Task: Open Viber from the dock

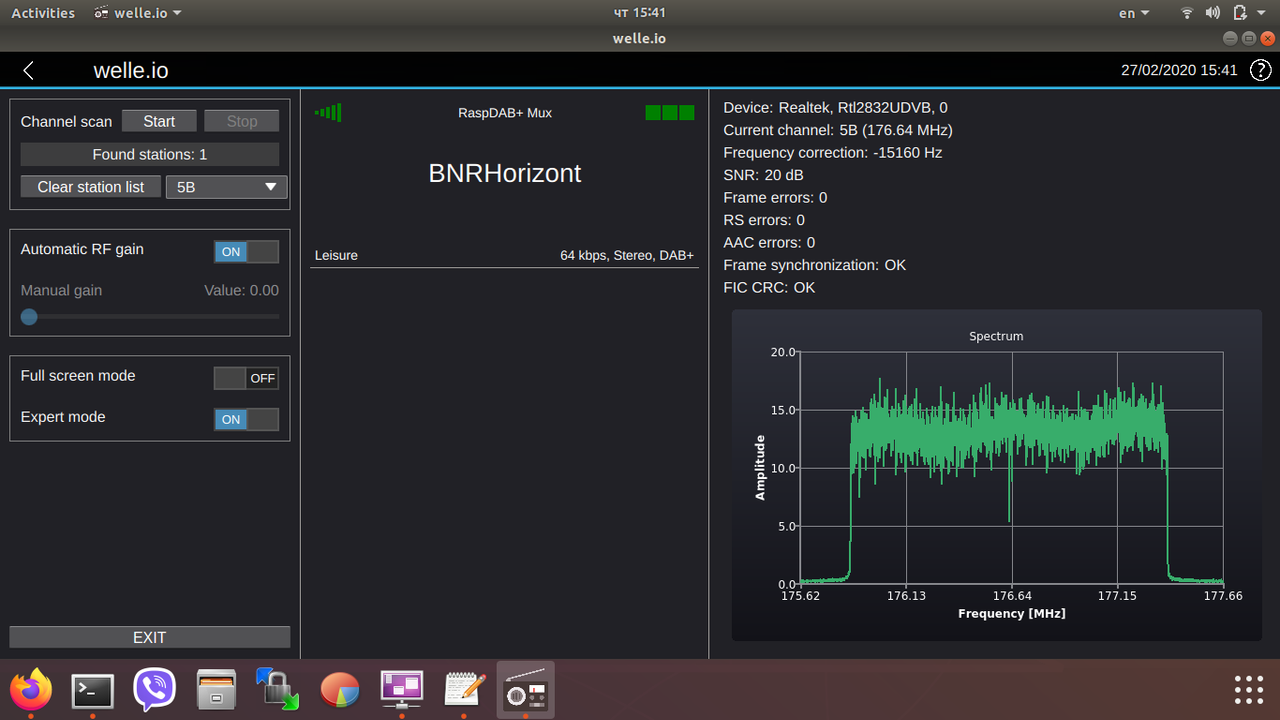Action: click(155, 690)
